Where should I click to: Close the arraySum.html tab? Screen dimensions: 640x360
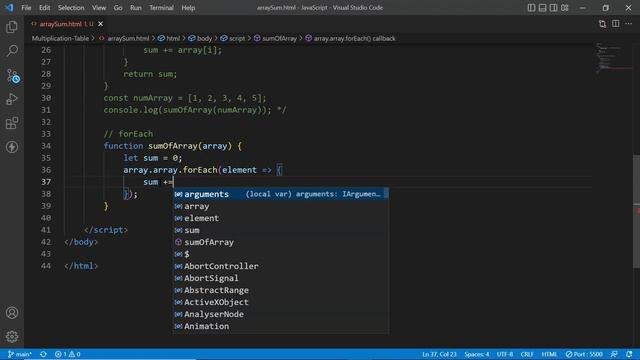pyautogui.click(x=100, y=24)
